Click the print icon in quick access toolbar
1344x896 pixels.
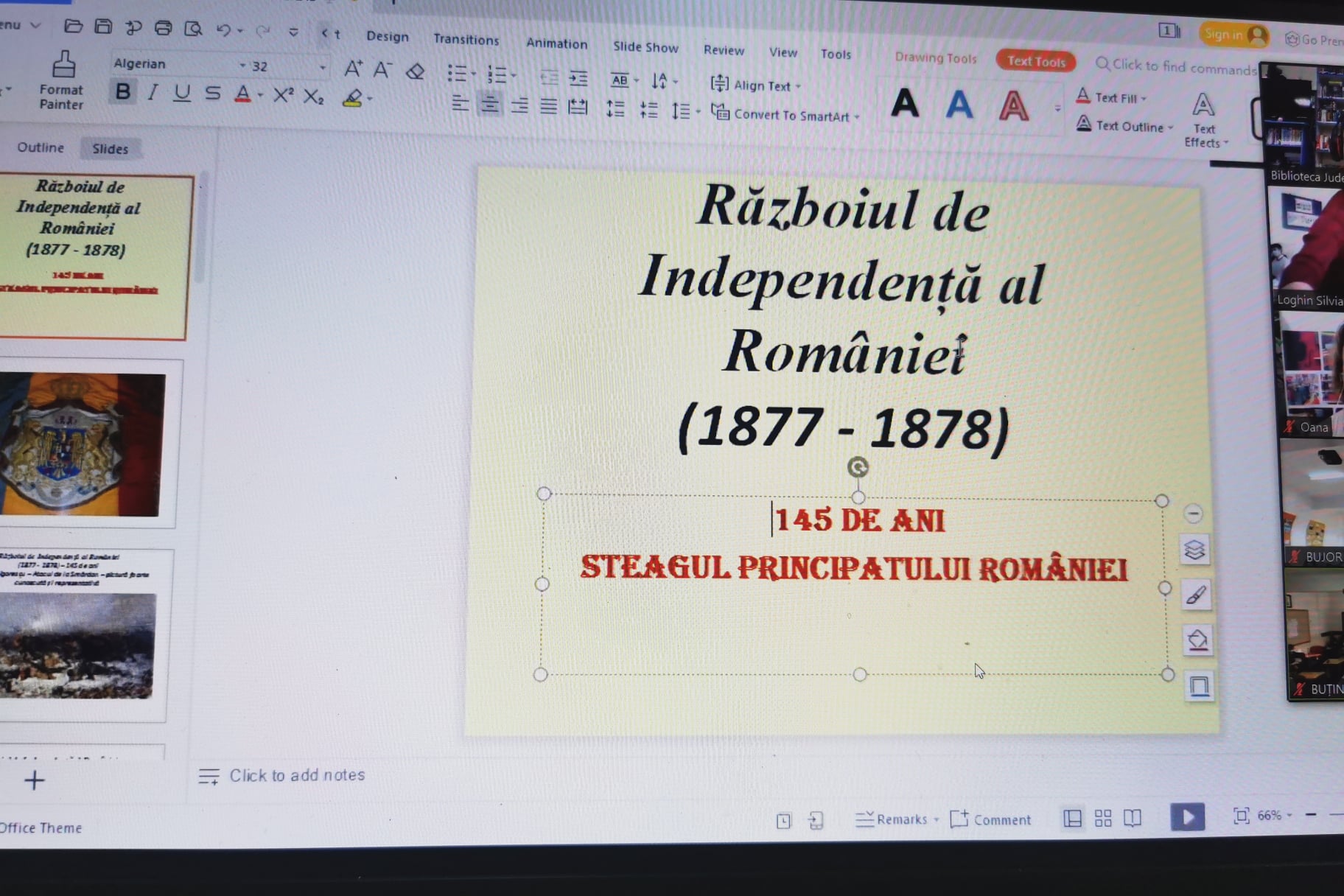pyautogui.click(x=163, y=28)
